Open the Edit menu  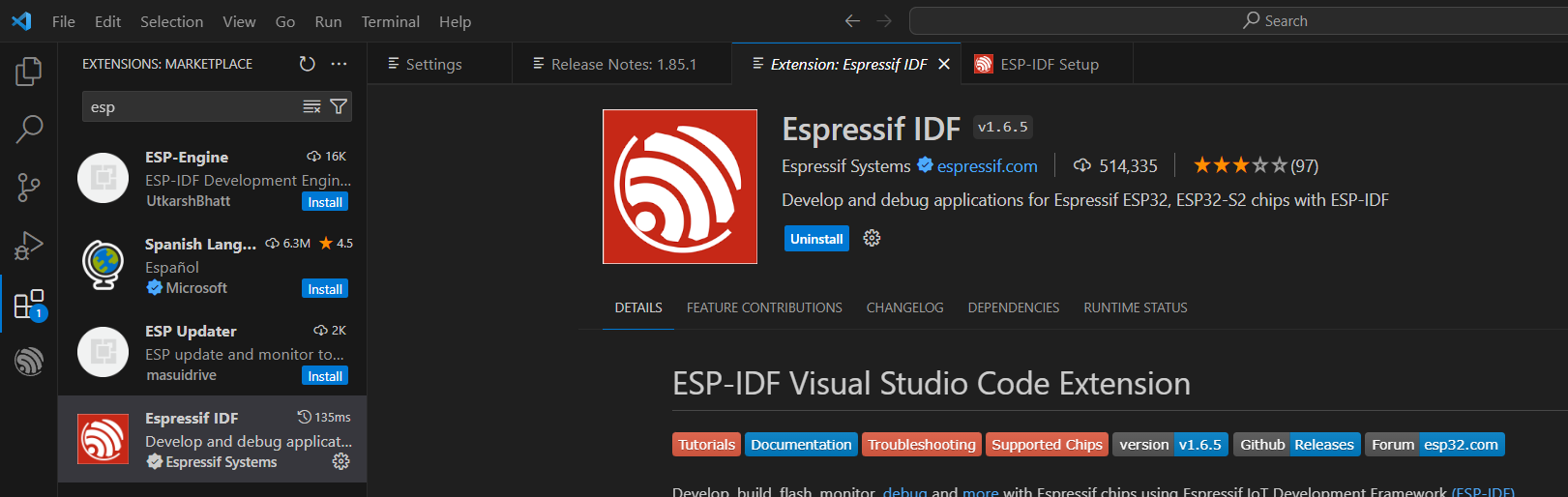tap(108, 21)
